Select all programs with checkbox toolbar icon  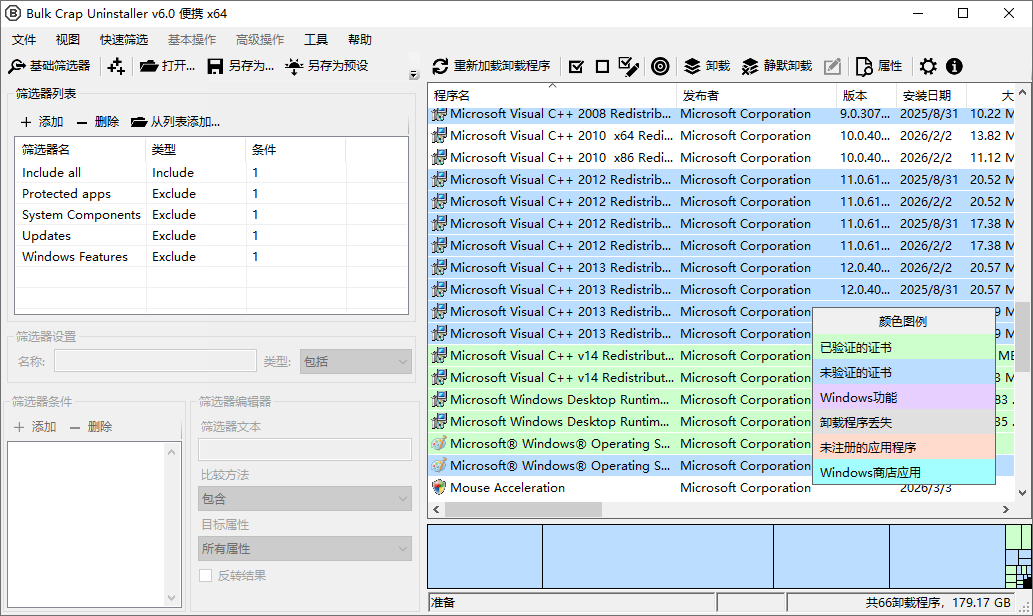[x=576, y=66]
